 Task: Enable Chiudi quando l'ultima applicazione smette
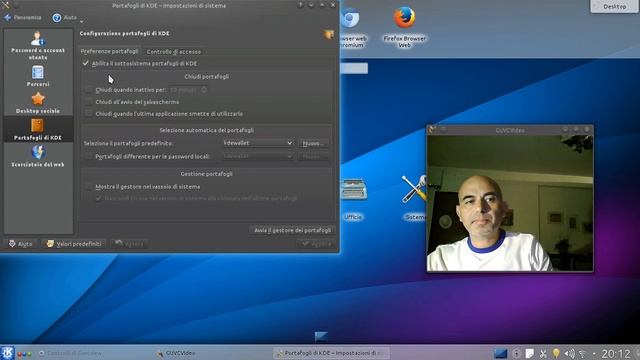[x=89, y=113]
